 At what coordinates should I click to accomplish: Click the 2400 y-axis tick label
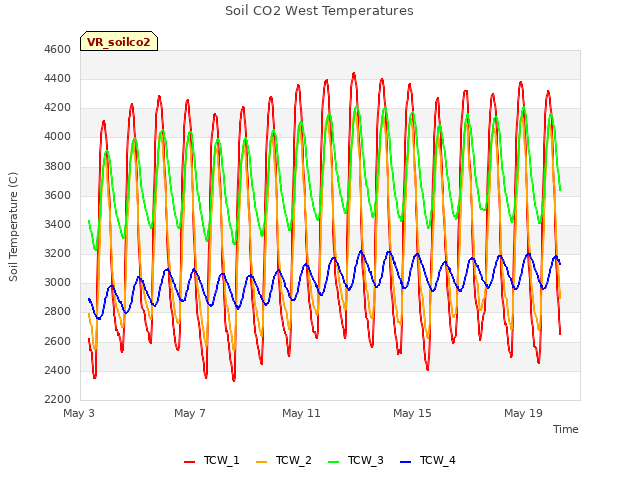58,371
